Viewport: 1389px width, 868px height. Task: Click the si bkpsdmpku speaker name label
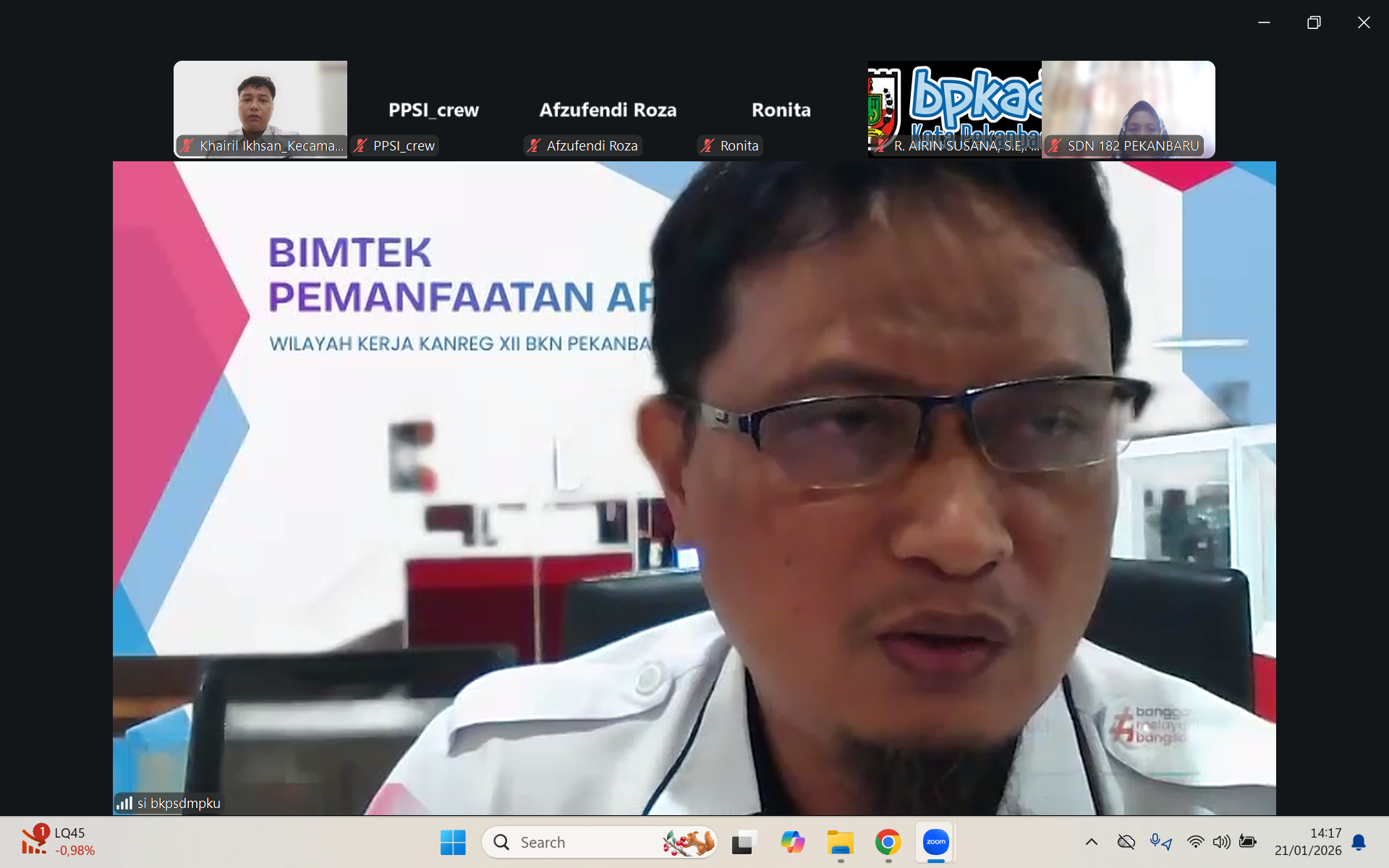(x=179, y=803)
